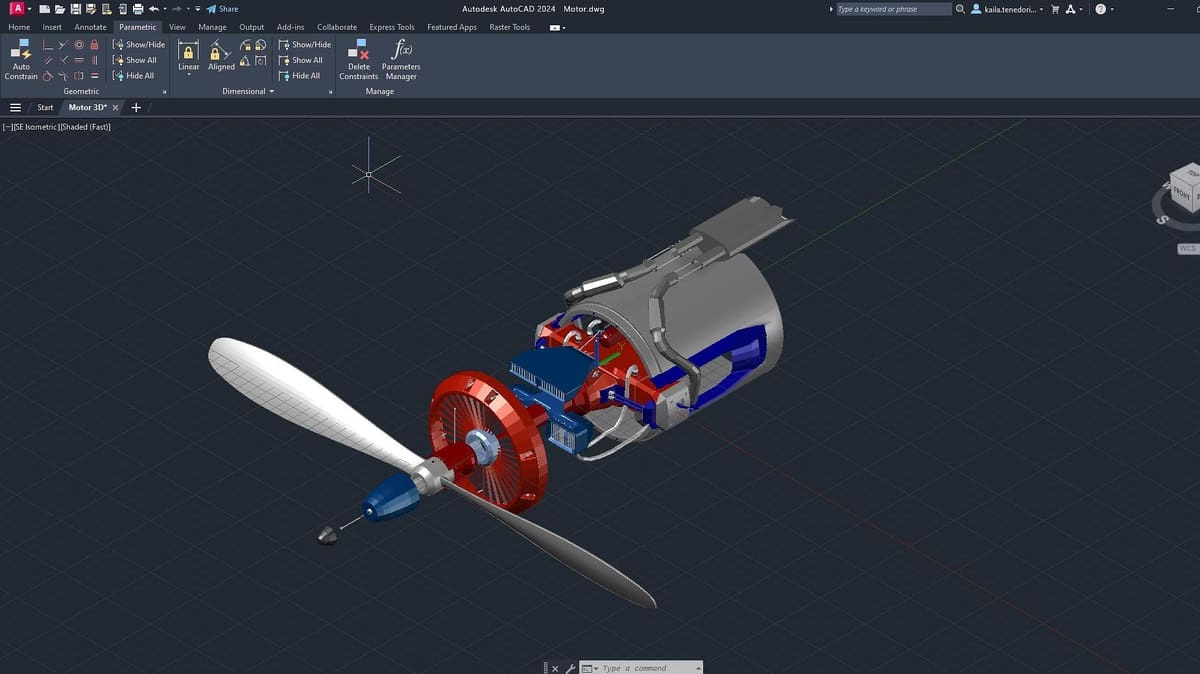
Task: Click the SE Isometric view control label
Action: pyautogui.click(x=36, y=127)
